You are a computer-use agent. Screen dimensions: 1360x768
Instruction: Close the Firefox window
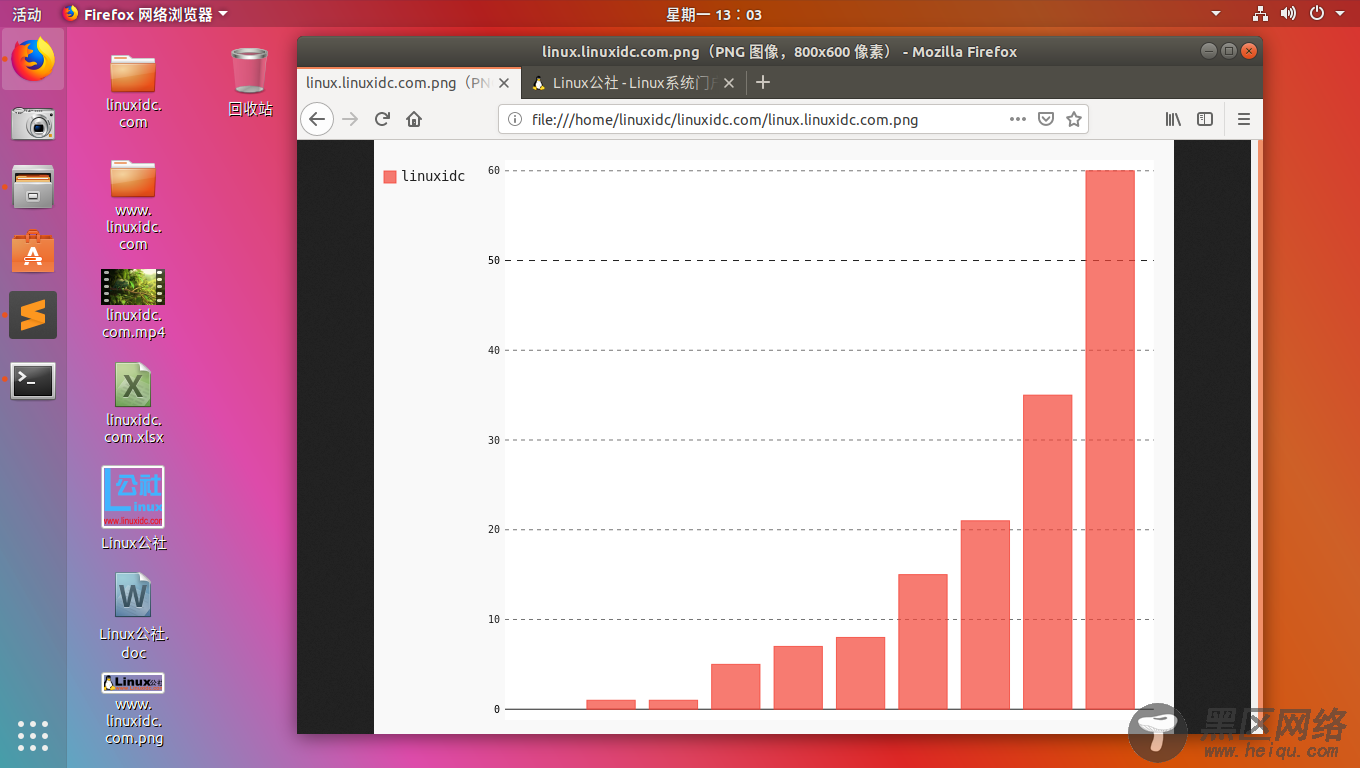(x=1249, y=51)
